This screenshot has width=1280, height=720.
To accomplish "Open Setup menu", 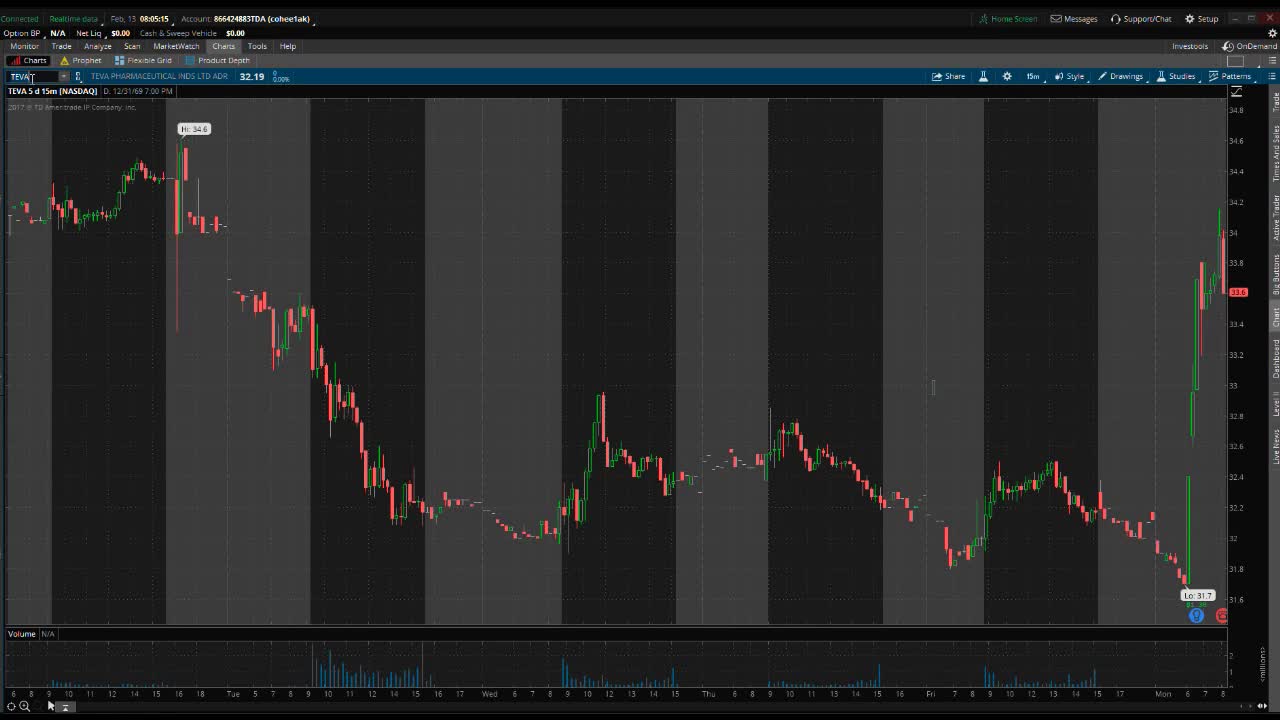I will point(1202,19).
